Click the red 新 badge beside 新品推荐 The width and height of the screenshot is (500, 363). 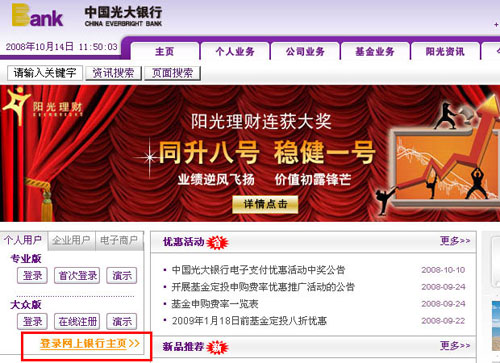point(217,347)
